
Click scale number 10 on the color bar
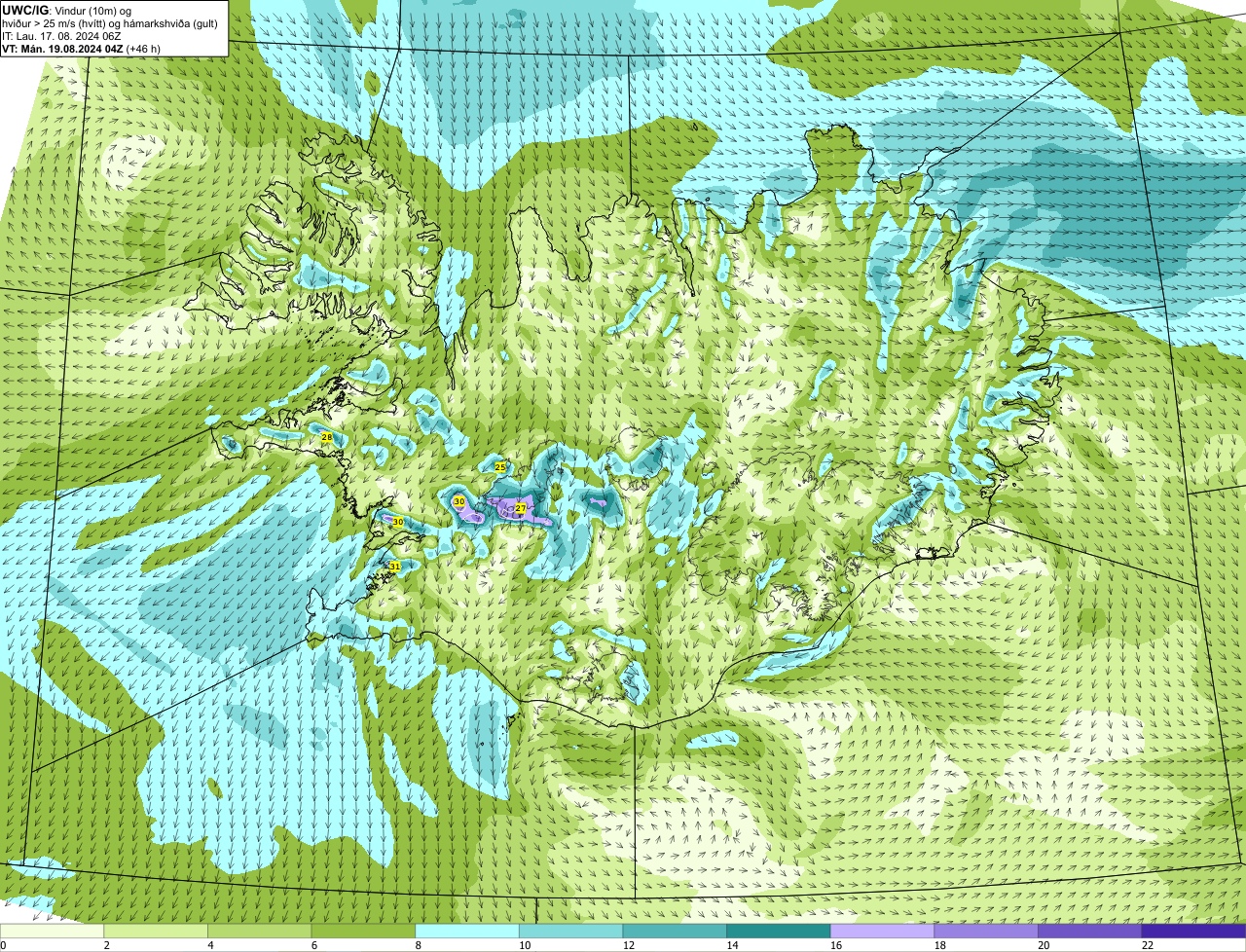pos(525,945)
